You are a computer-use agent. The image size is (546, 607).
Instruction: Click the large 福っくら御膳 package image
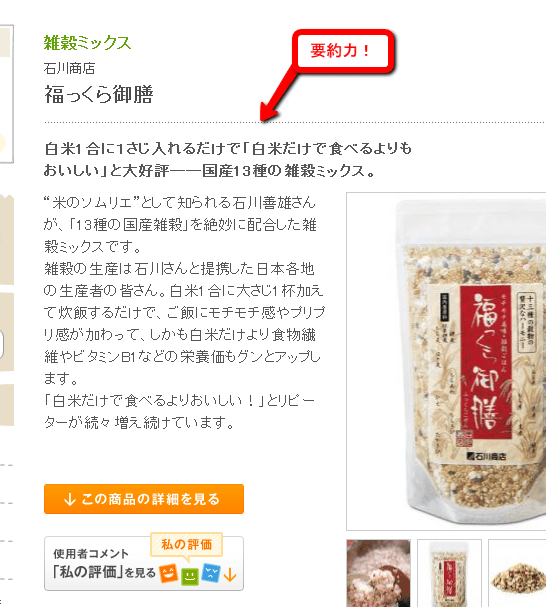coord(446,361)
